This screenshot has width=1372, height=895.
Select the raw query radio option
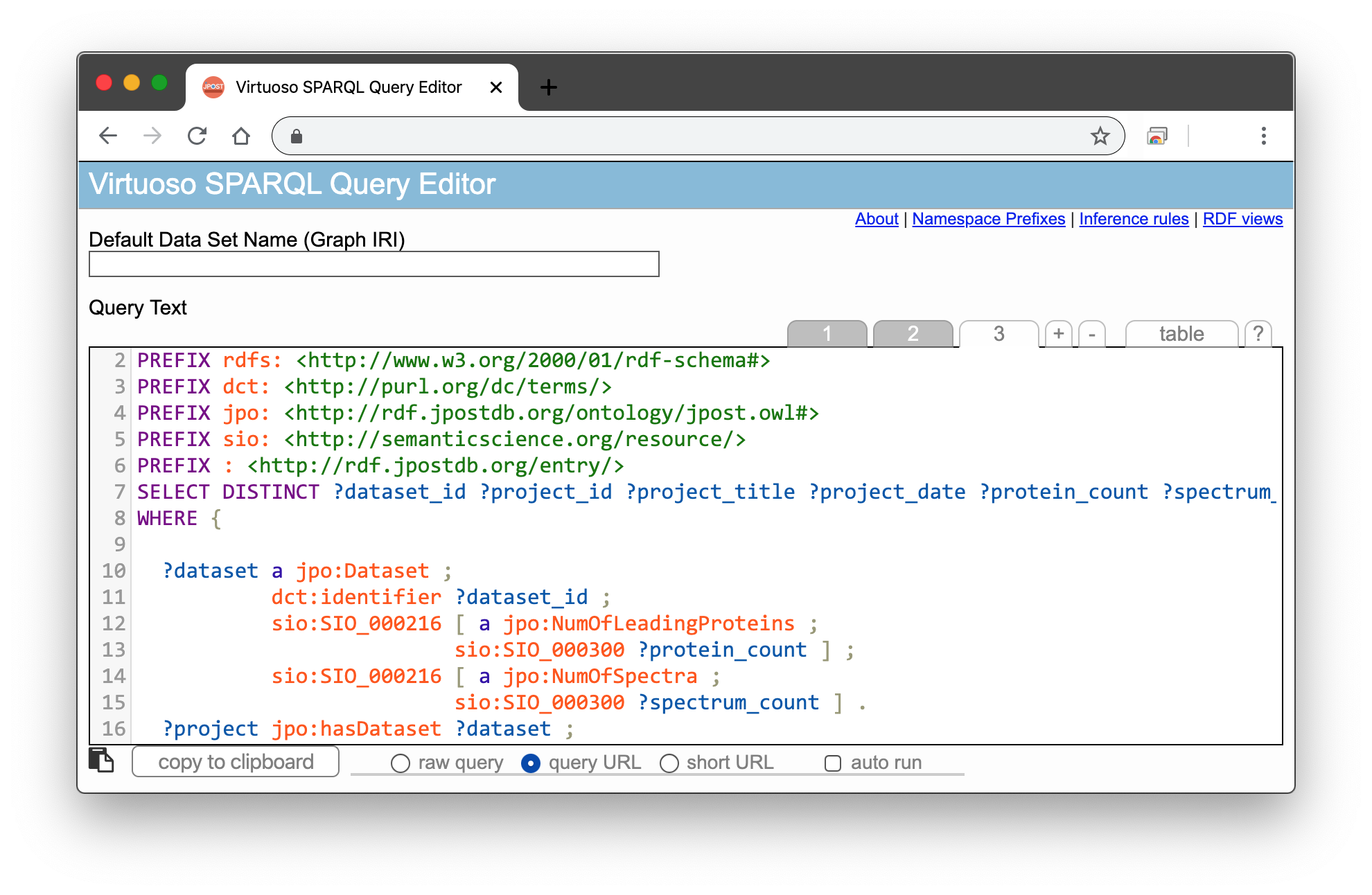(x=401, y=763)
